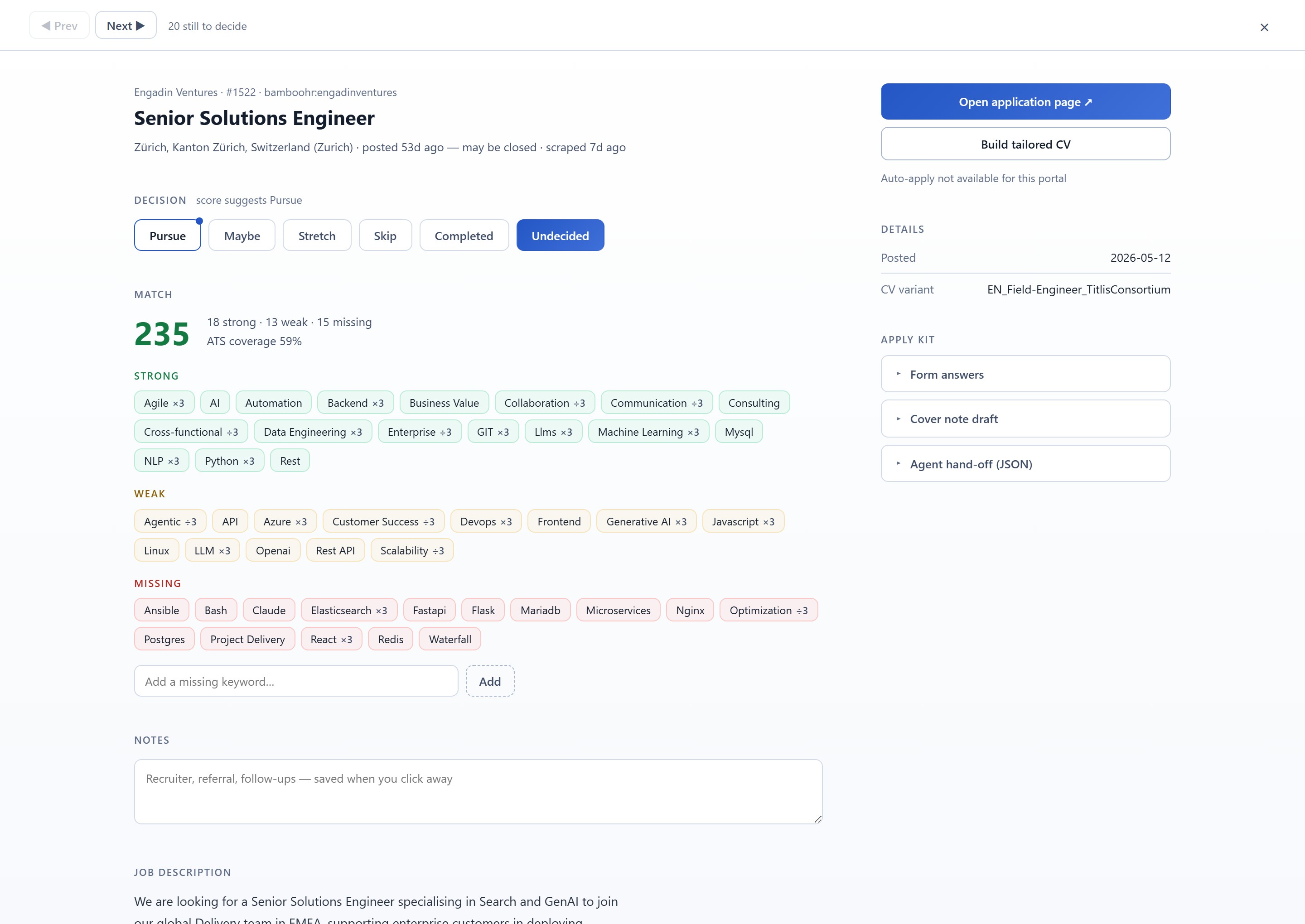
Task: Click the Generative AI keyword chip
Action: coord(647,522)
